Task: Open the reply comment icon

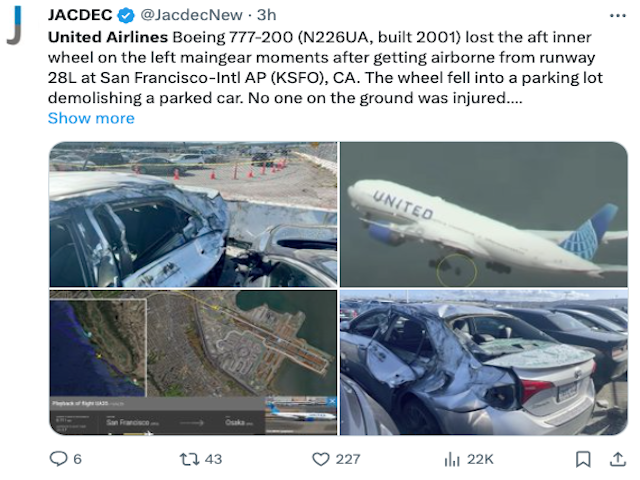Action: click(x=59, y=459)
